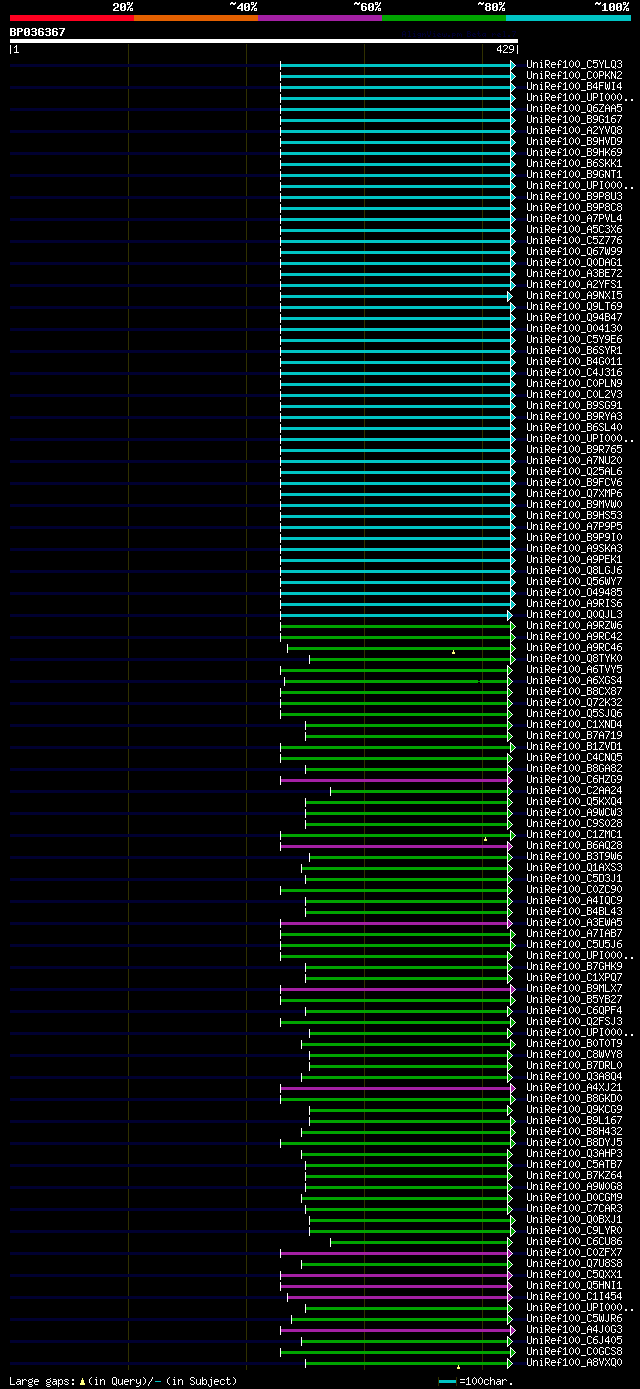640x1389 pixels.
Task: Click the UniRef100_C0ZFX7 label
Action: point(574,1253)
